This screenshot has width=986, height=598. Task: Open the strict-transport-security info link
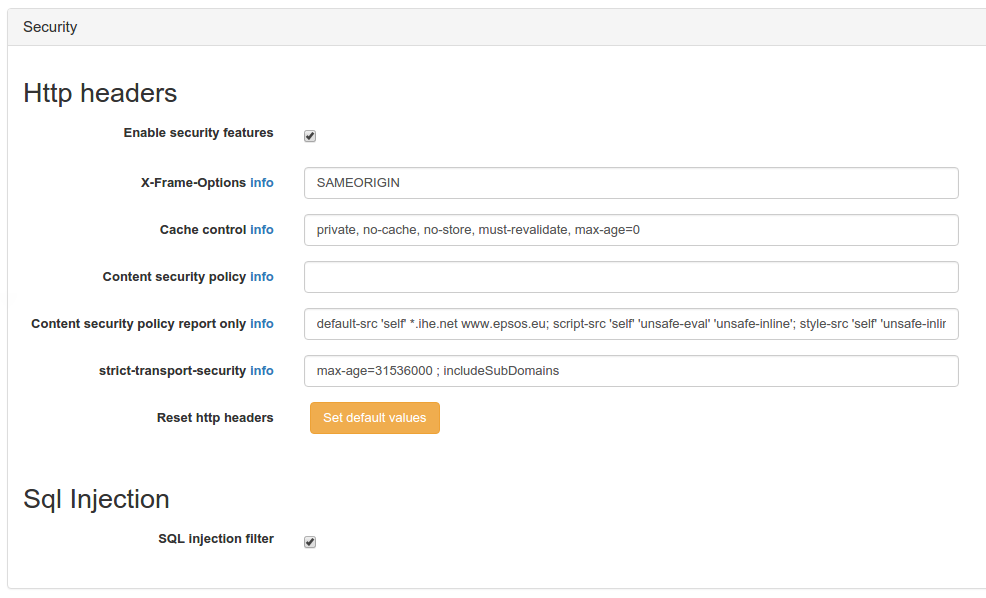click(x=261, y=371)
